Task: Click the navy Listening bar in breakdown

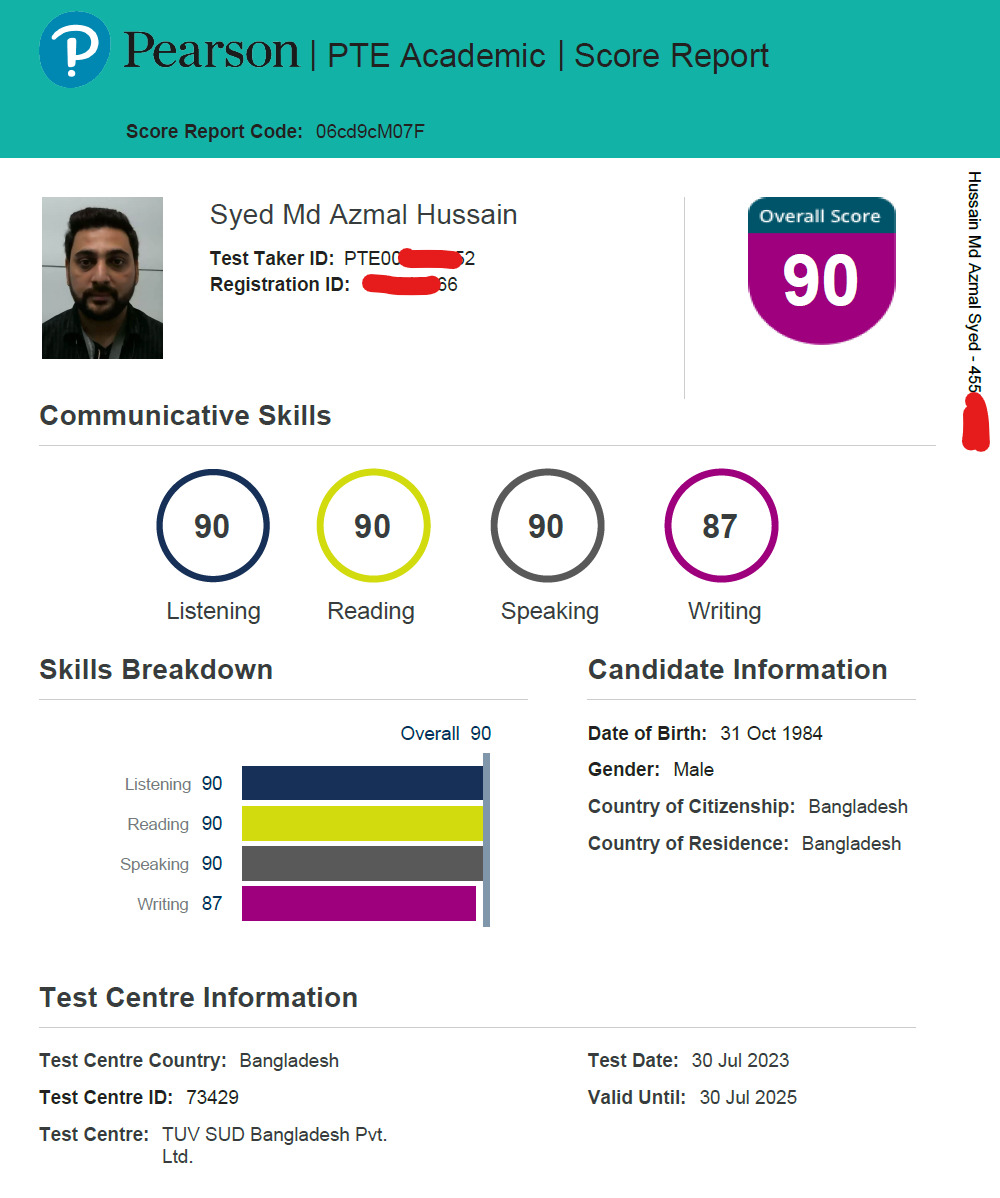Action: click(362, 783)
